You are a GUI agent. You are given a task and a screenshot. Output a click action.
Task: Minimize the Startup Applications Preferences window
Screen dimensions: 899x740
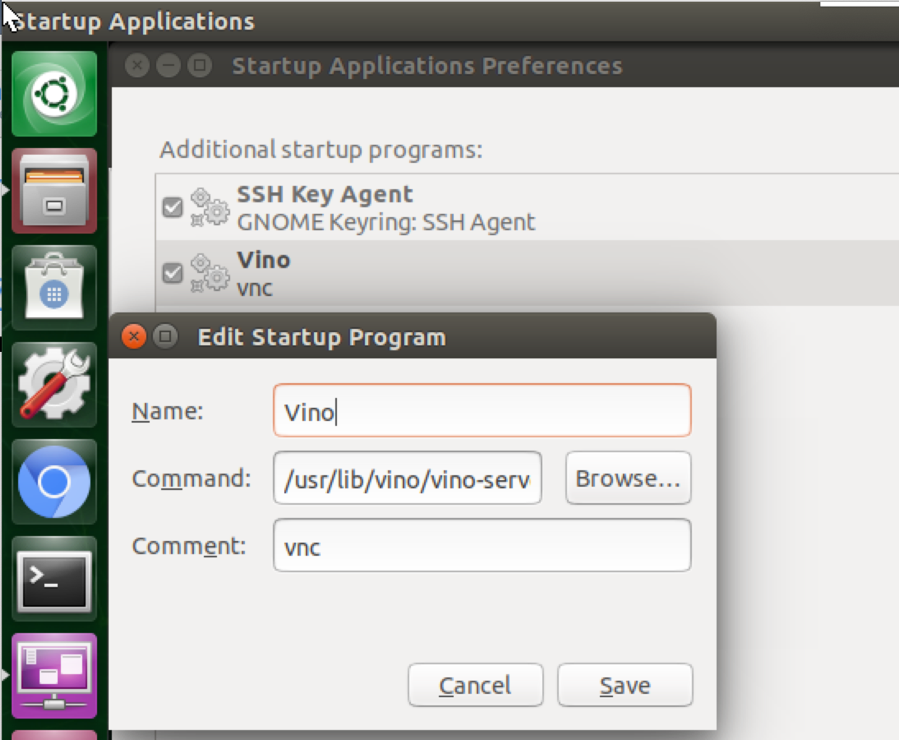[x=169, y=65]
